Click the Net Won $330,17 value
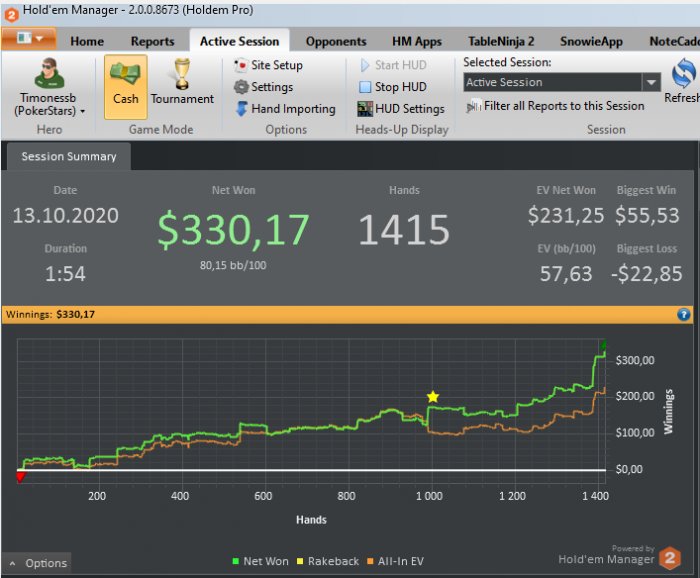This screenshot has height=578, width=700. (x=233, y=229)
